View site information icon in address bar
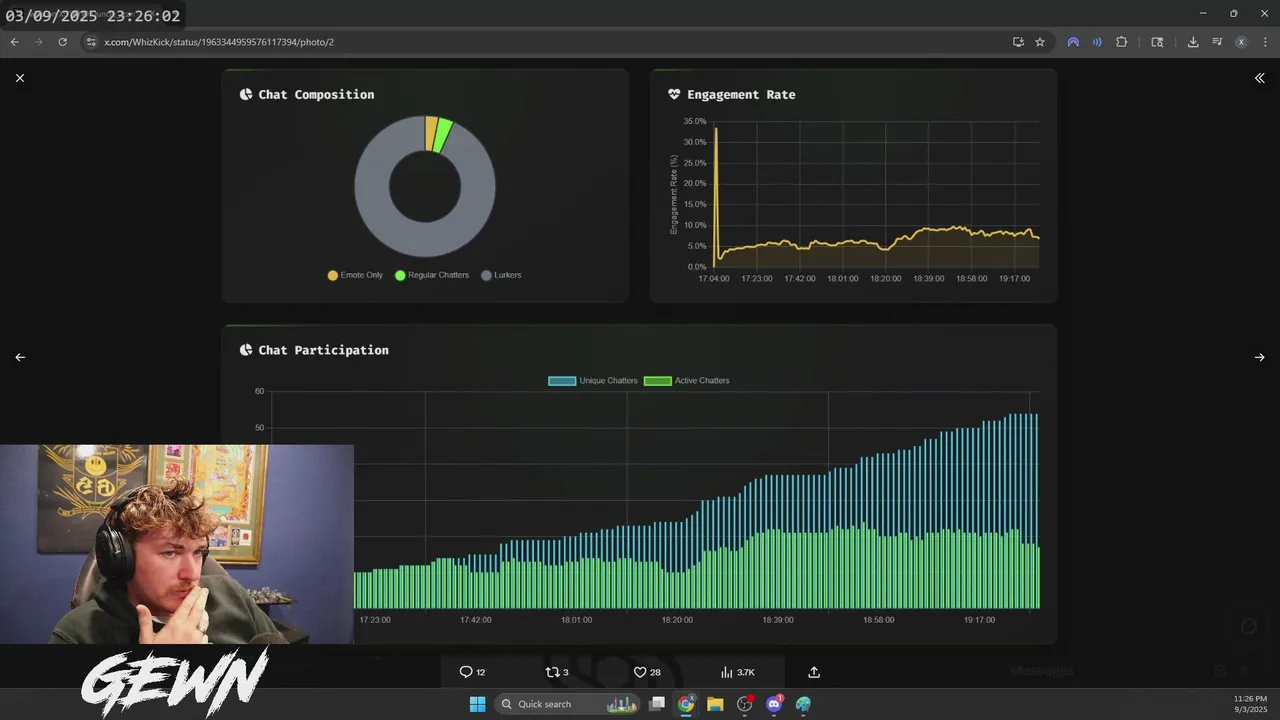This screenshot has width=1280, height=720. (91, 42)
